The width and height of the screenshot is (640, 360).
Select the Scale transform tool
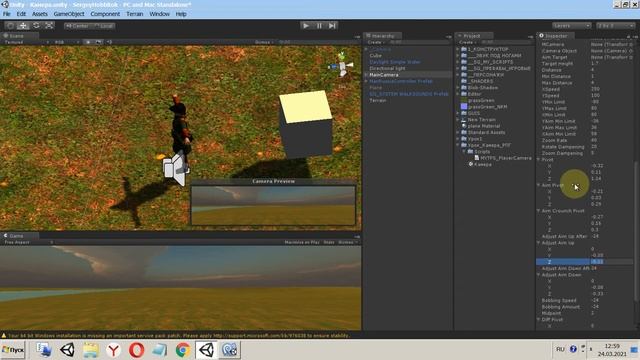(49, 26)
